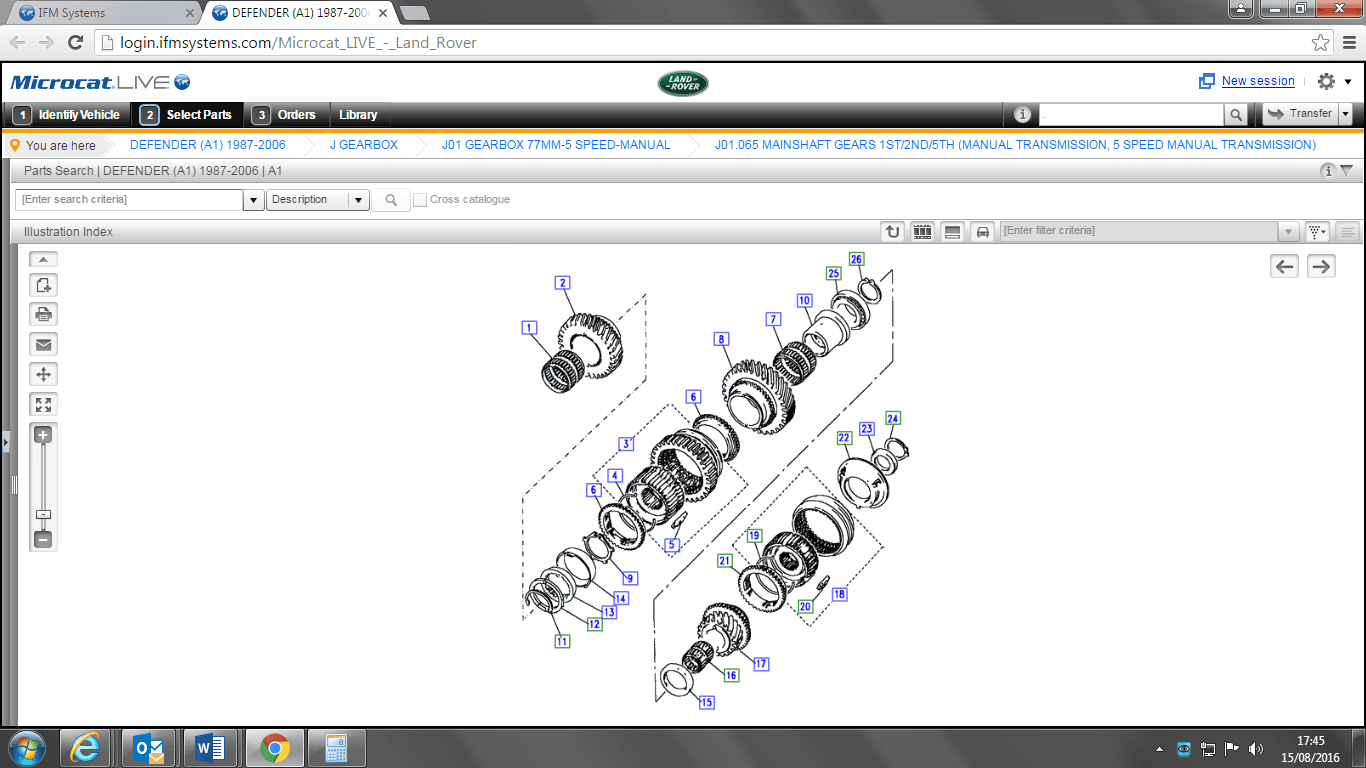Switch to split panel layout view
This screenshot has width=1366, height=768.
pos(952,231)
